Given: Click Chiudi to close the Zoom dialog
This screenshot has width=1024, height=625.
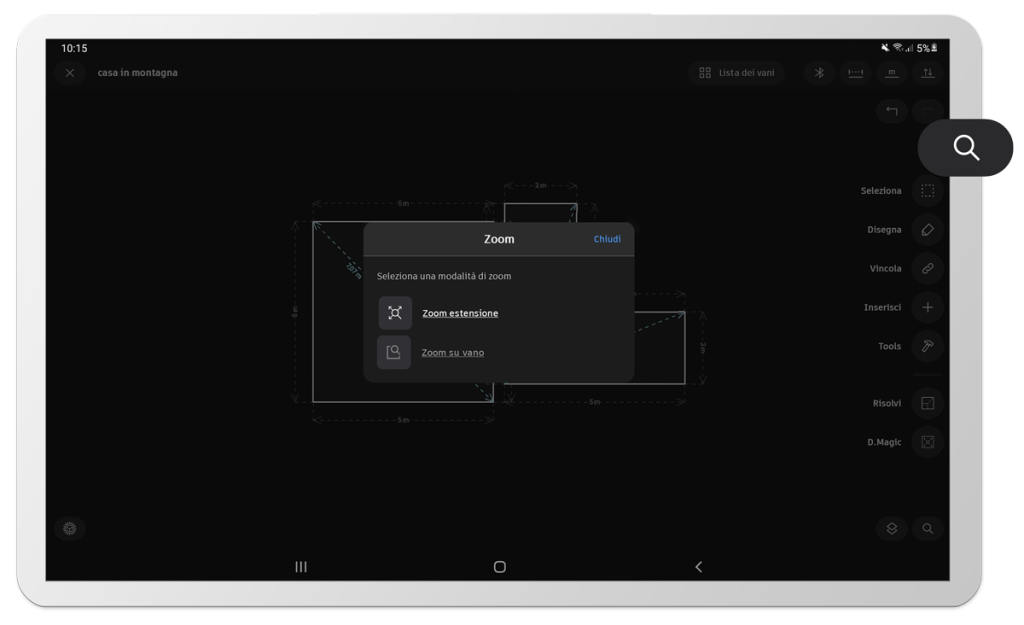Looking at the screenshot, I should click(x=607, y=239).
